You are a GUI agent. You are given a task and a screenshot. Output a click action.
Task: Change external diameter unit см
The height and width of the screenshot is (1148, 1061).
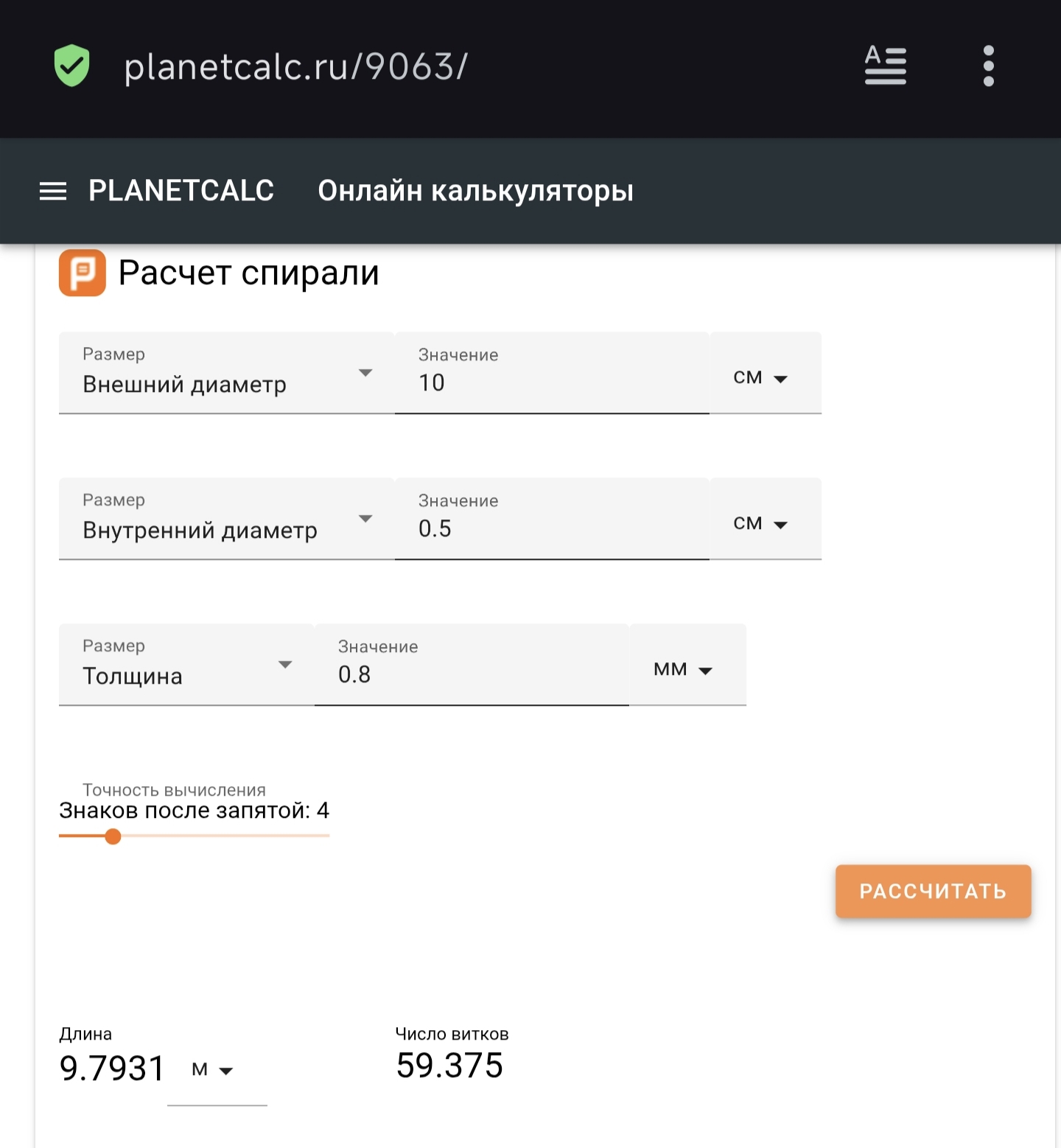pyautogui.click(x=761, y=377)
